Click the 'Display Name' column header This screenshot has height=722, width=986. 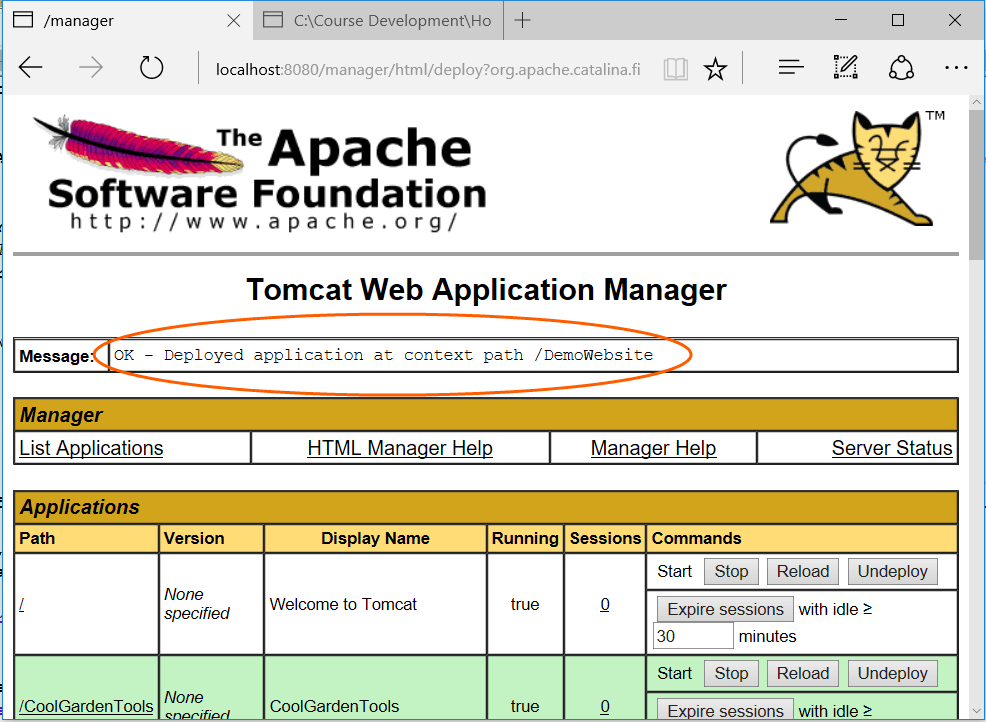point(375,538)
